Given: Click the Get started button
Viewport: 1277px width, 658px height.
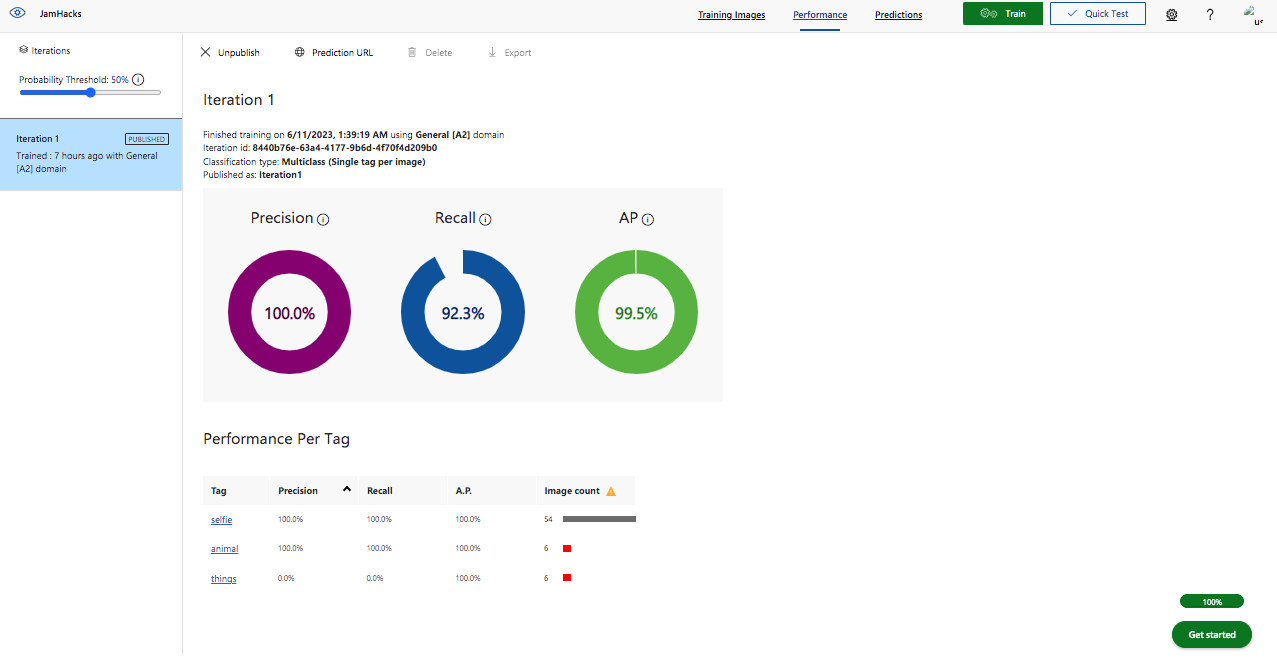Looking at the screenshot, I should click(1212, 634).
